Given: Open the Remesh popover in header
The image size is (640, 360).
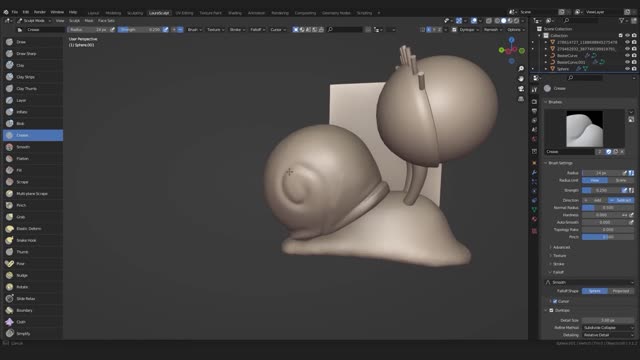Looking at the screenshot, I should coord(492,30).
